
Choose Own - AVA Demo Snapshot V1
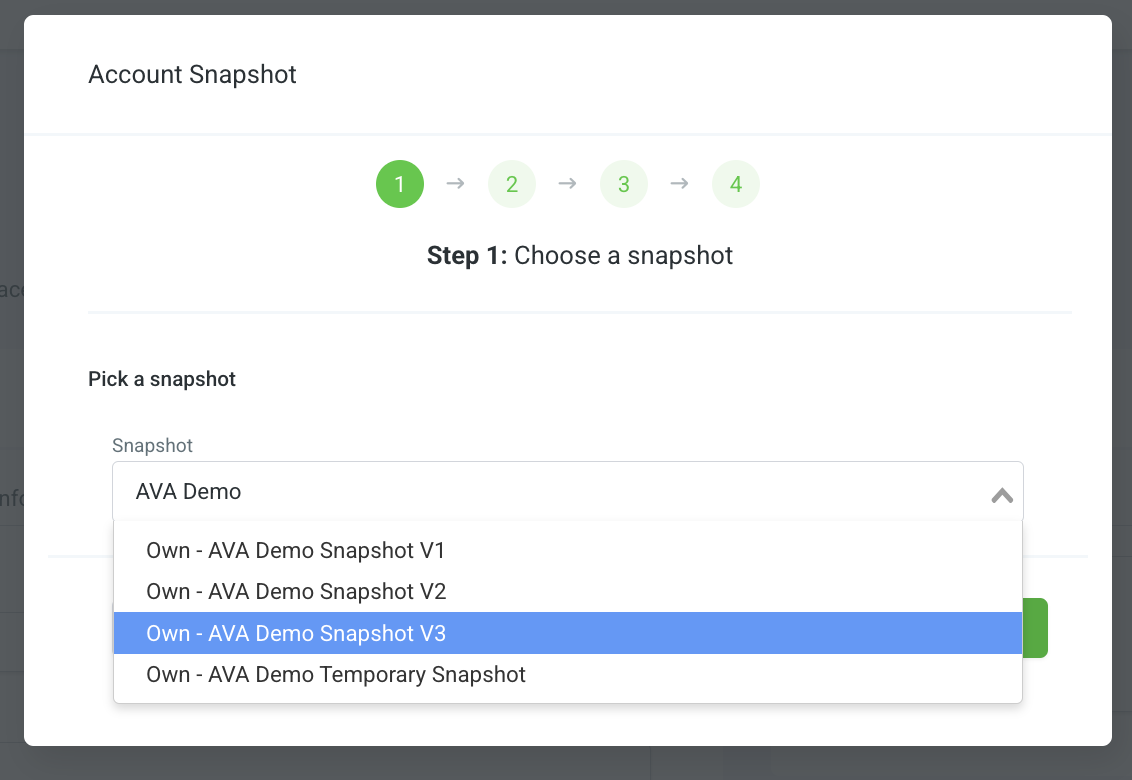[x=567, y=550]
